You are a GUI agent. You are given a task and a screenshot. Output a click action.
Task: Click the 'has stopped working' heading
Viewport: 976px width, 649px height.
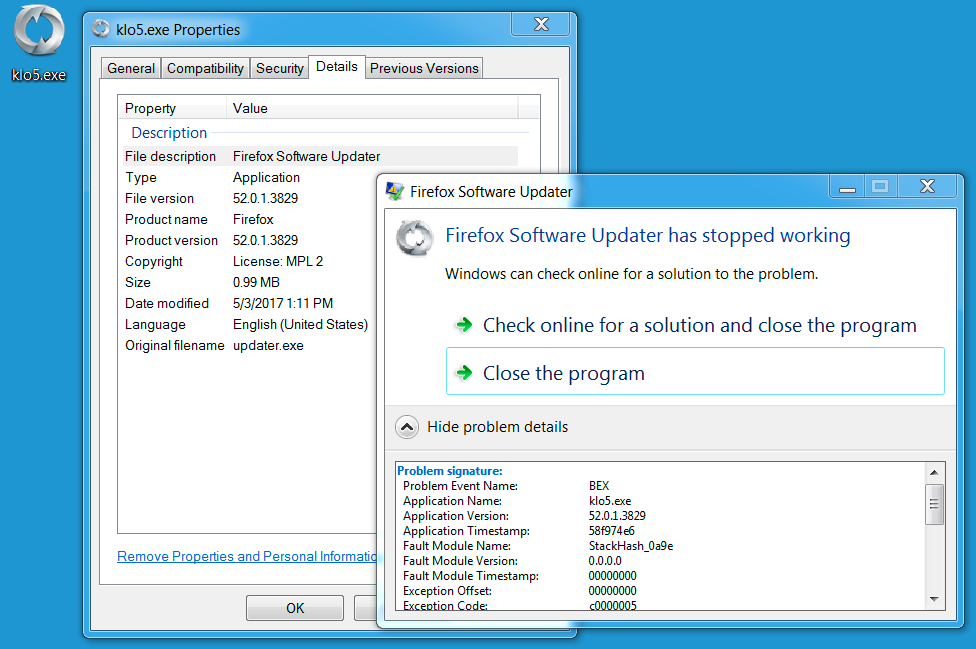pyautogui.click(x=647, y=235)
